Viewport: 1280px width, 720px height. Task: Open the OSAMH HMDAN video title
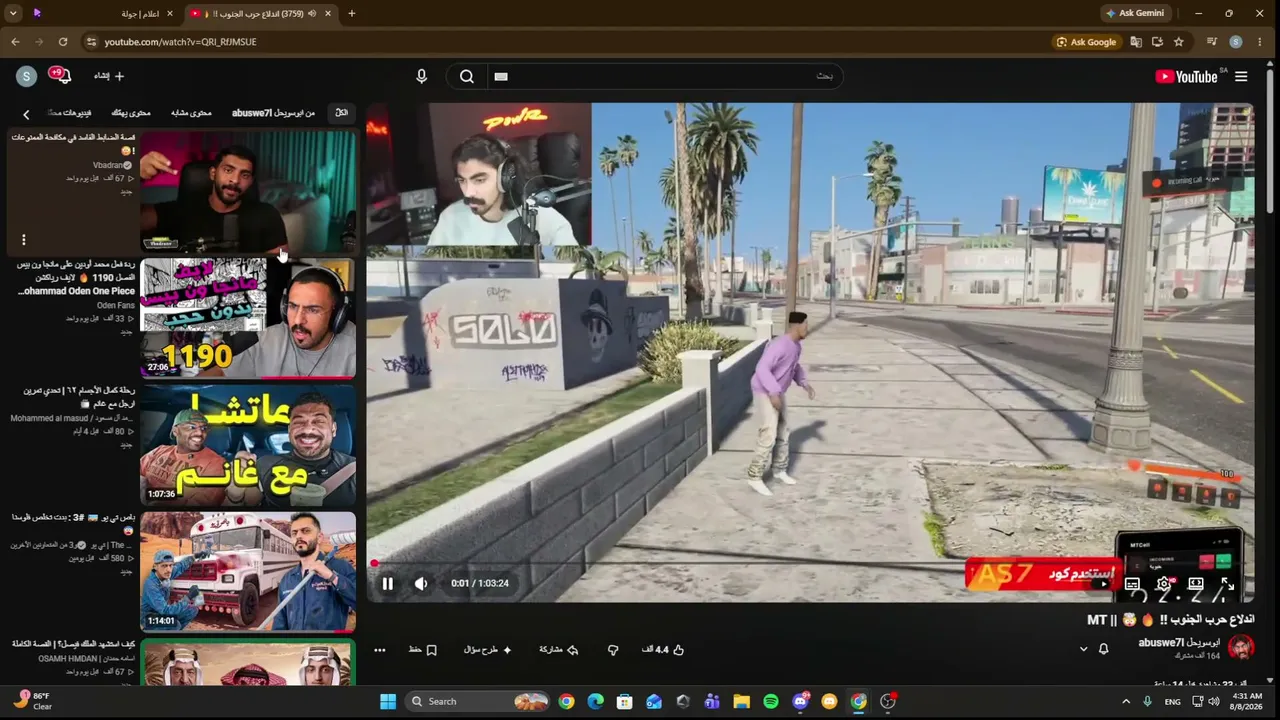point(75,644)
